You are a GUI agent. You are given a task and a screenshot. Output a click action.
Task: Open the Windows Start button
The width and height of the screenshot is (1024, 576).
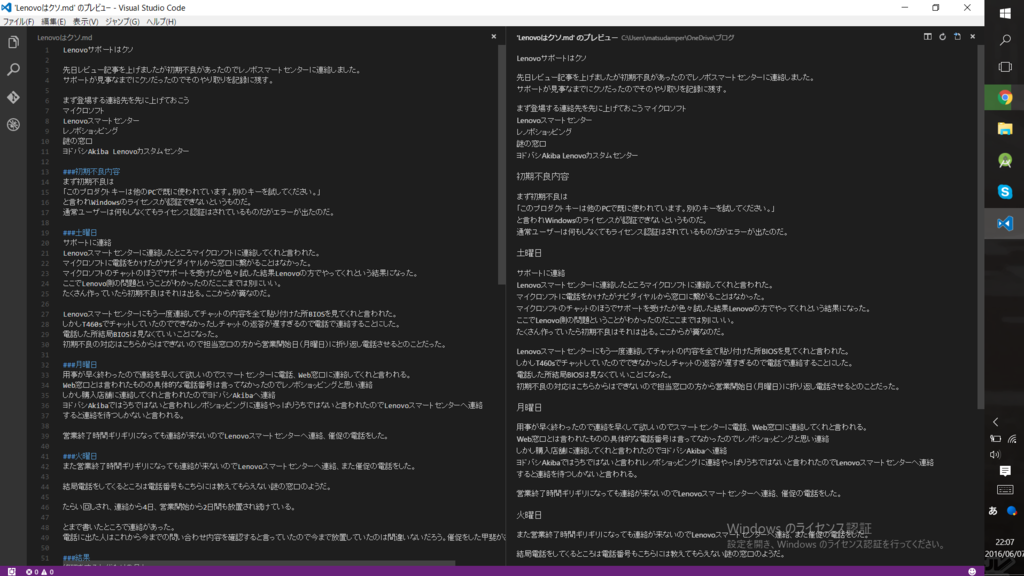point(1005,13)
